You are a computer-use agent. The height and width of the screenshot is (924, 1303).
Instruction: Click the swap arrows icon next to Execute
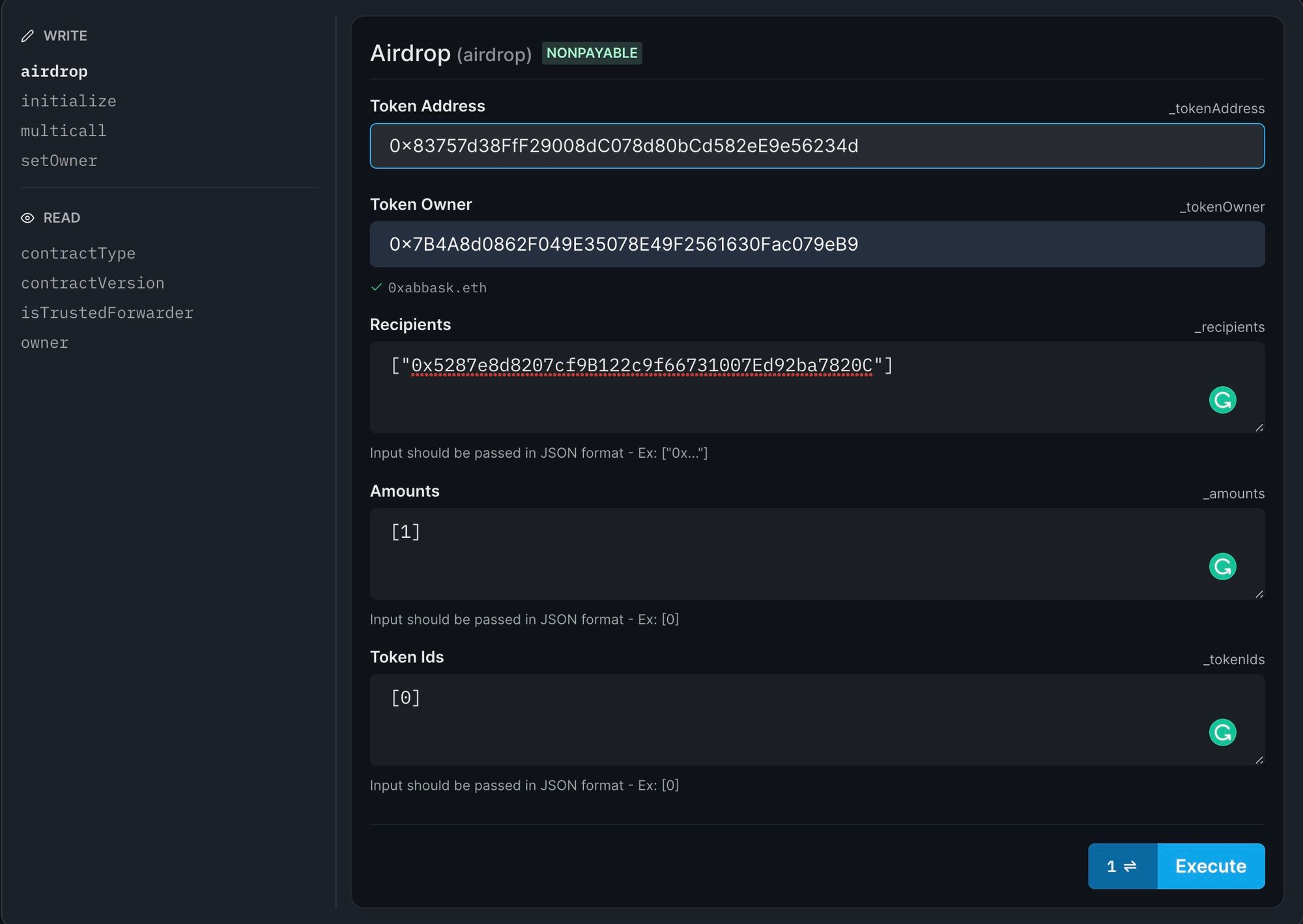(x=1123, y=866)
